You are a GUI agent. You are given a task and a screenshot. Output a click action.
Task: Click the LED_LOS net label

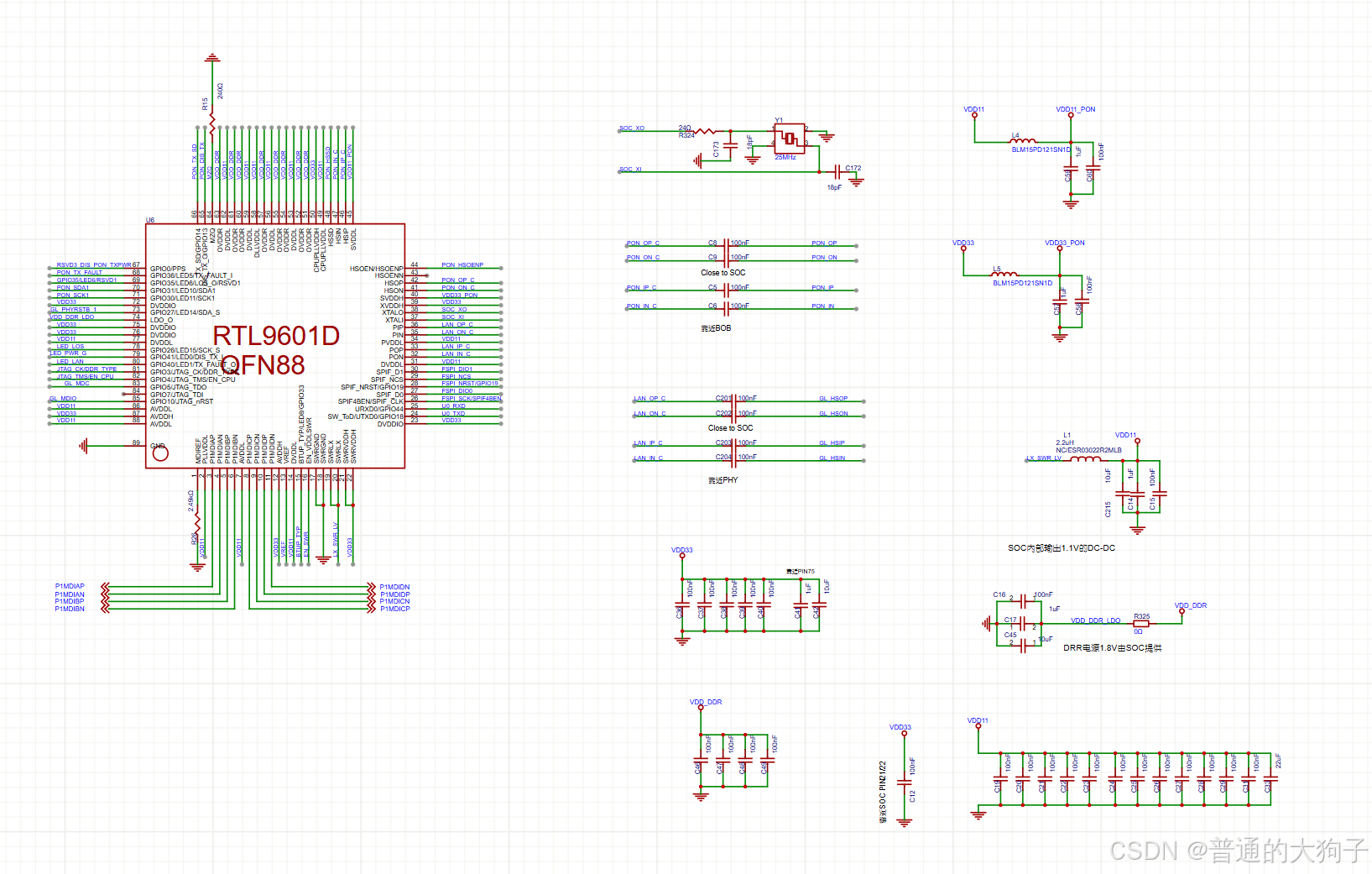point(70,346)
